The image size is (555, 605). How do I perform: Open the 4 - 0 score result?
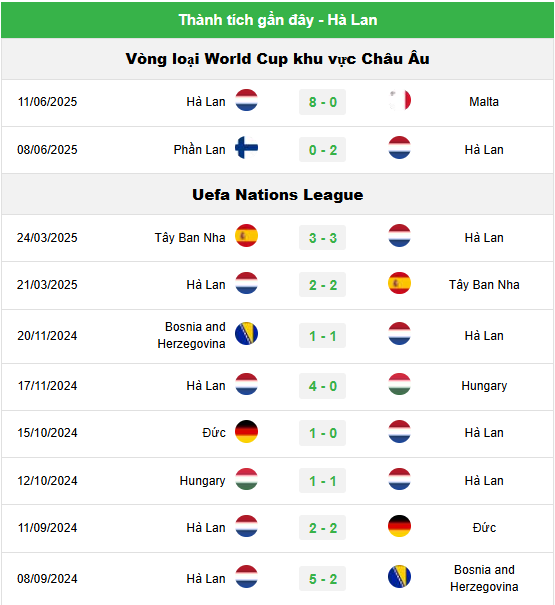[x=323, y=386]
